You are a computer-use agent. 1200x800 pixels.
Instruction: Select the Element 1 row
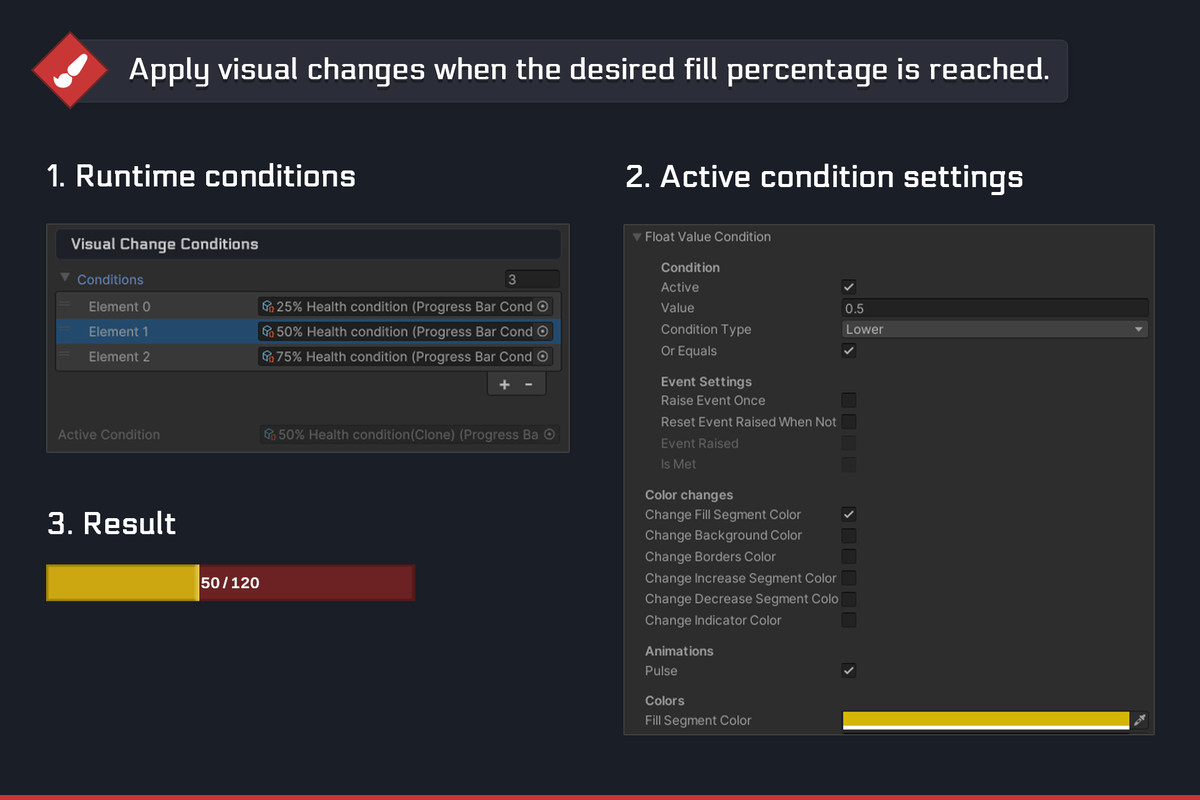point(308,331)
